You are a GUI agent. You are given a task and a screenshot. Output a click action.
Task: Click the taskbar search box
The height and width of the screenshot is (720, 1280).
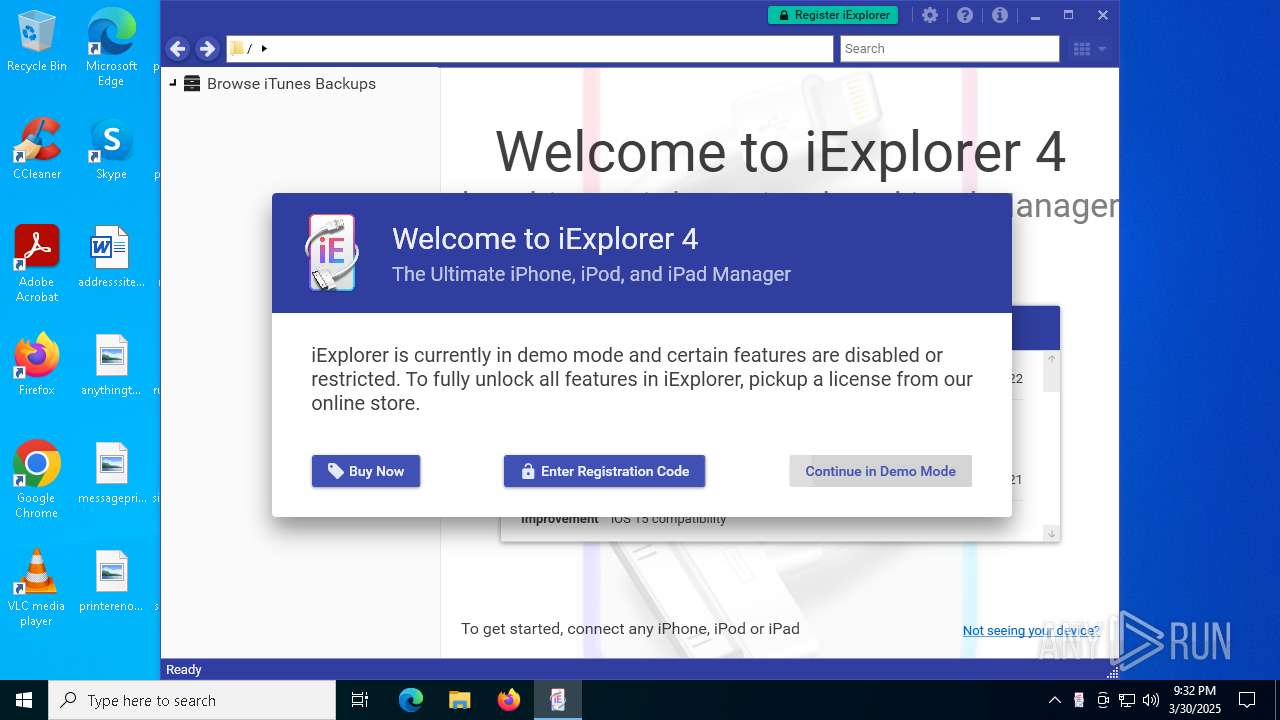click(192, 700)
